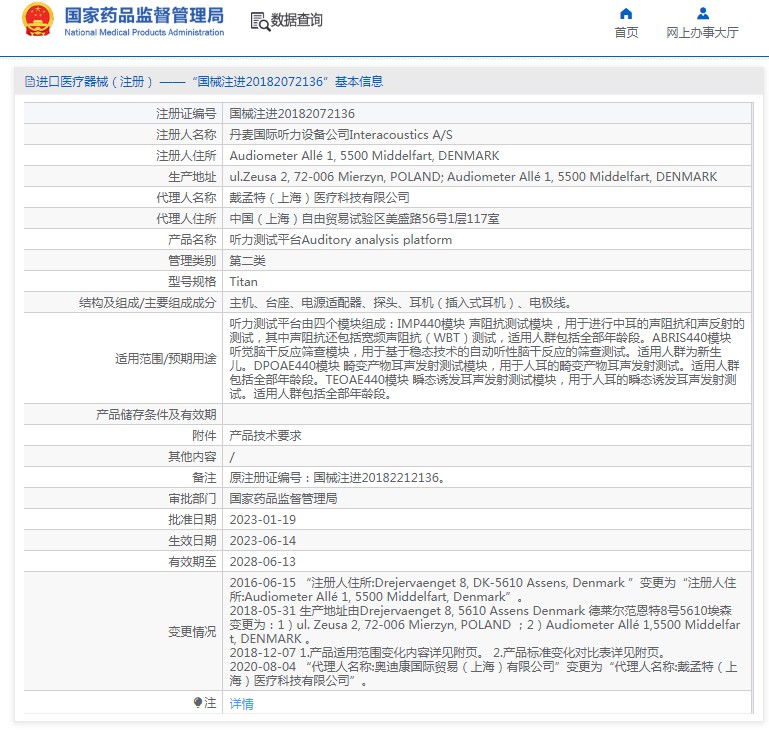769x730 pixels.
Task: Click the 生产地址 row label
Action: coord(192,177)
